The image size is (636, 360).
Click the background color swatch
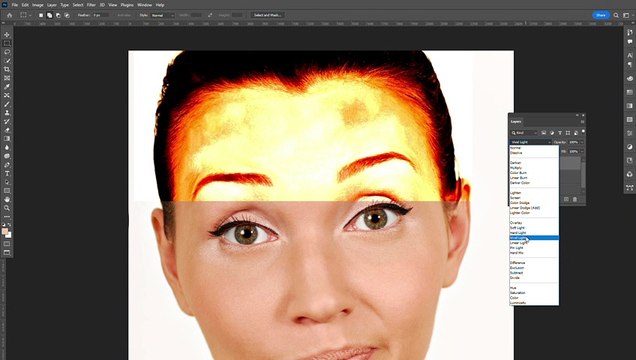click(9, 235)
